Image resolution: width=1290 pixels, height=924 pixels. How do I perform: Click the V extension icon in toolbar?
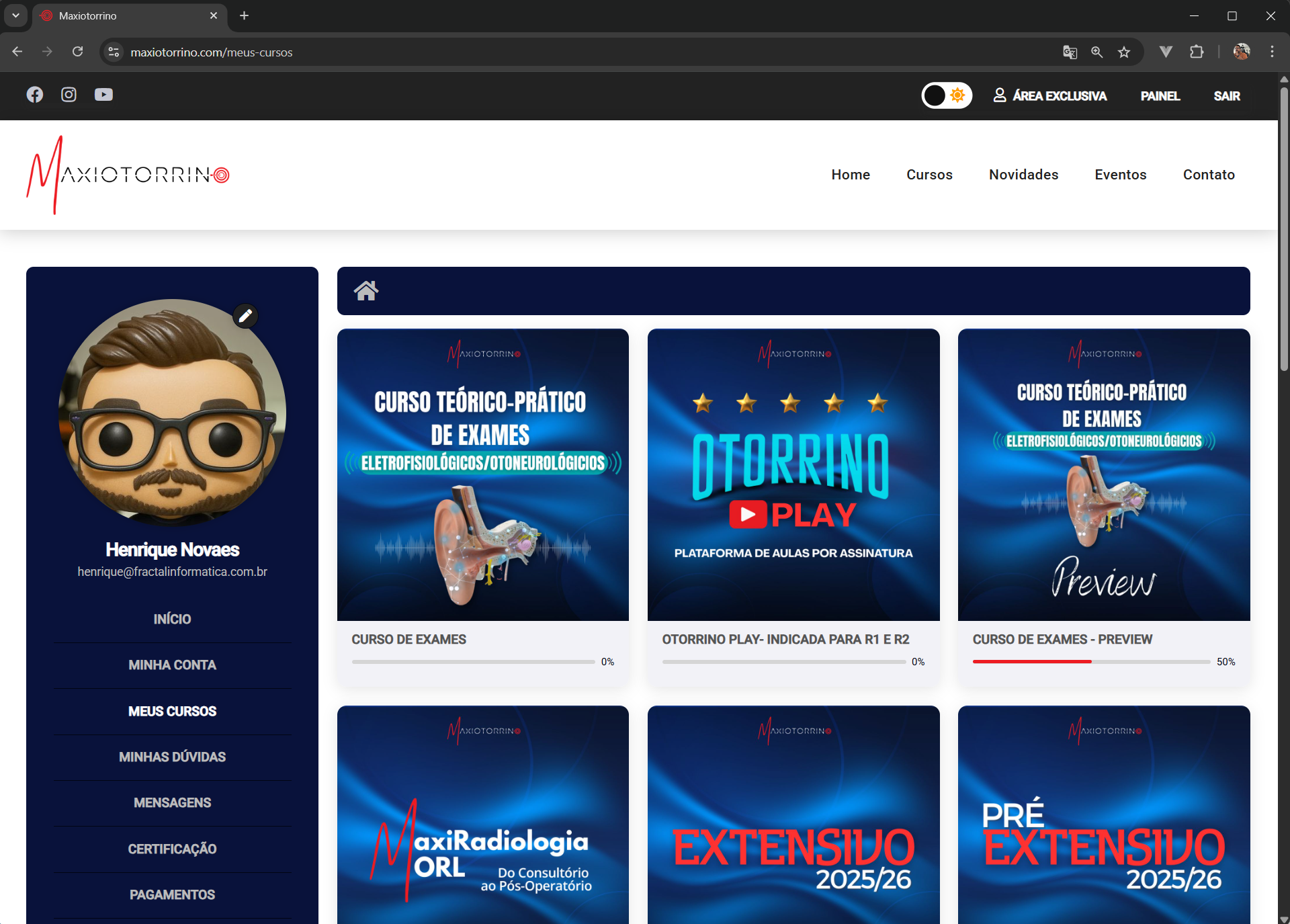point(1166,52)
